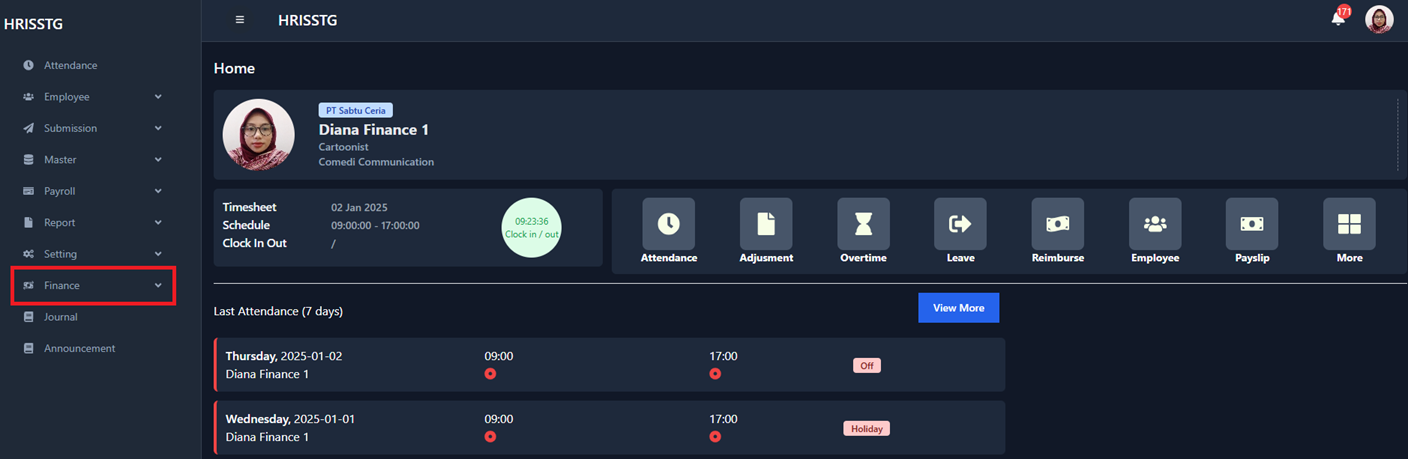Click the book icon beside Journal
The width and height of the screenshot is (1408, 459).
(29, 317)
